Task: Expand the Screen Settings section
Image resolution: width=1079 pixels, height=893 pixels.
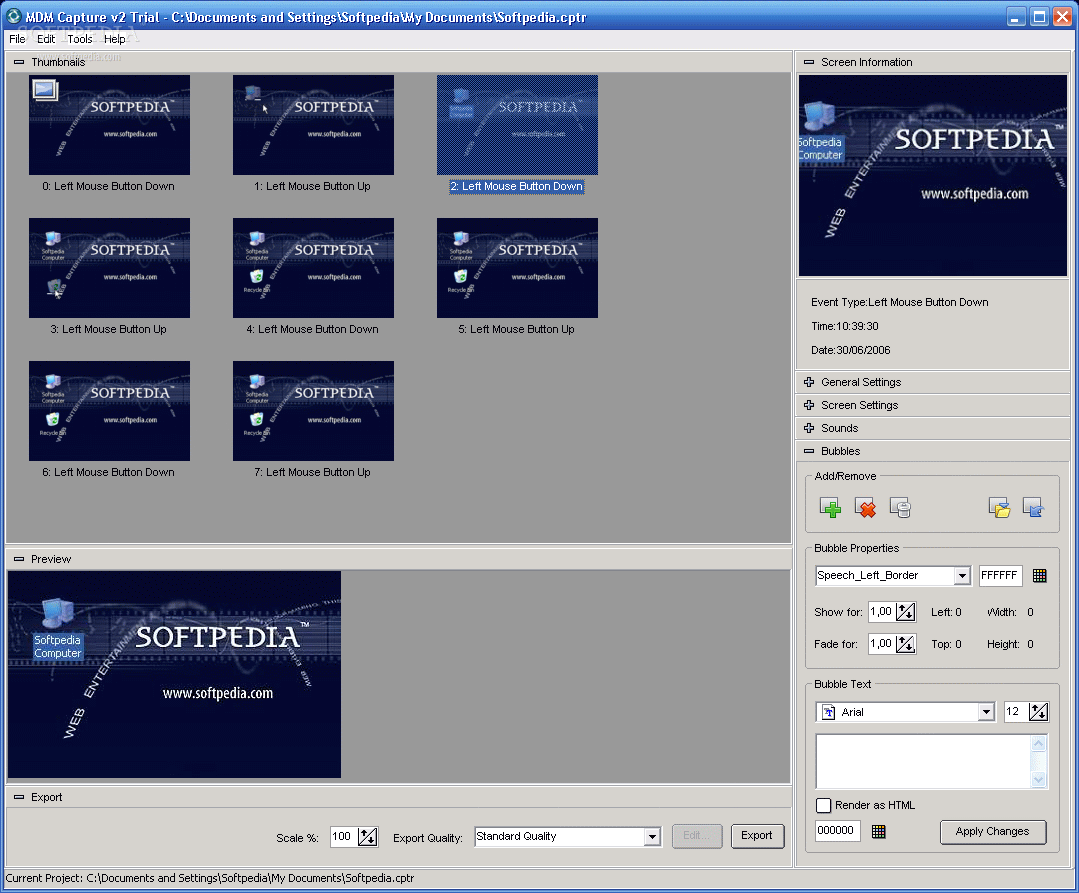Action: [809, 405]
